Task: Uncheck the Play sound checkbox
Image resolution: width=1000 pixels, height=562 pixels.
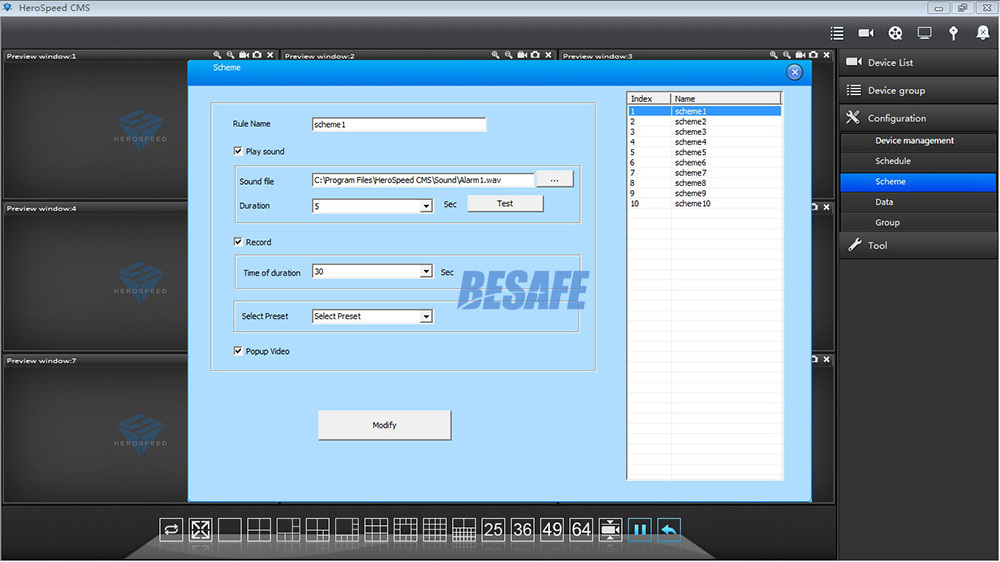Action: (238, 152)
